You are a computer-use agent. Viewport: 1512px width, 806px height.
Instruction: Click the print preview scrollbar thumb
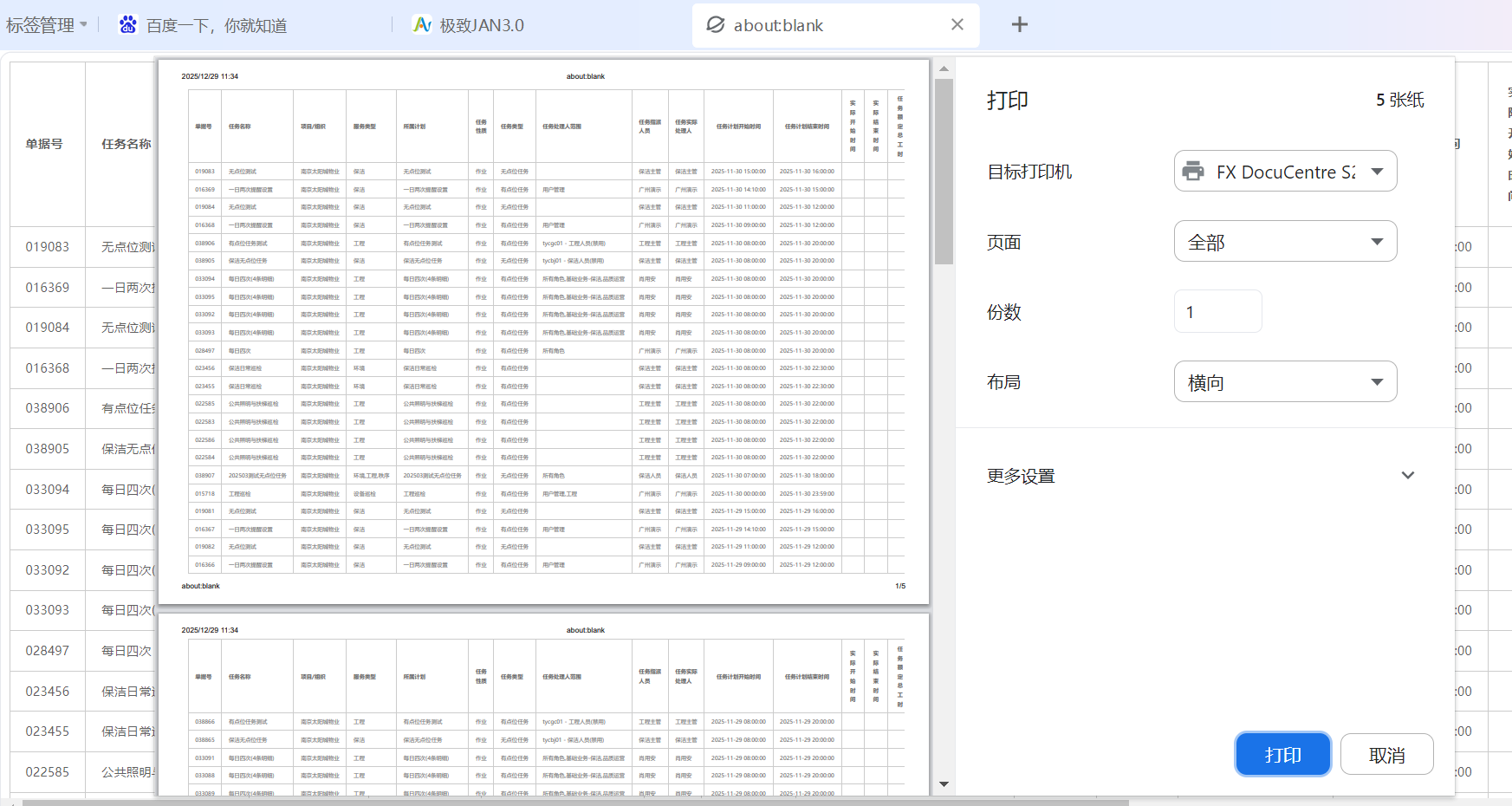[944, 172]
